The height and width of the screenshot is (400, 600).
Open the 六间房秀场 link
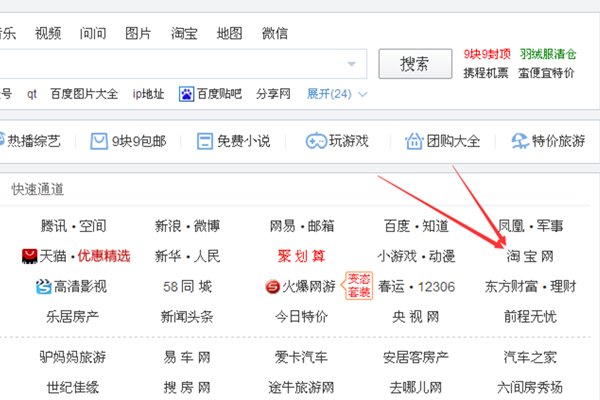coord(530,387)
